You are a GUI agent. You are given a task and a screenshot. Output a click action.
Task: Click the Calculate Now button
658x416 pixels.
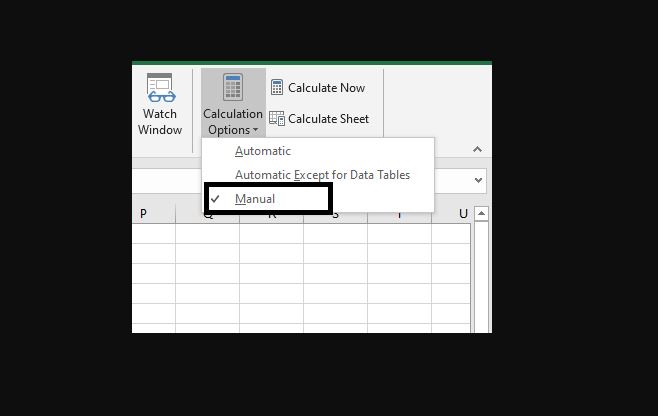(318, 88)
